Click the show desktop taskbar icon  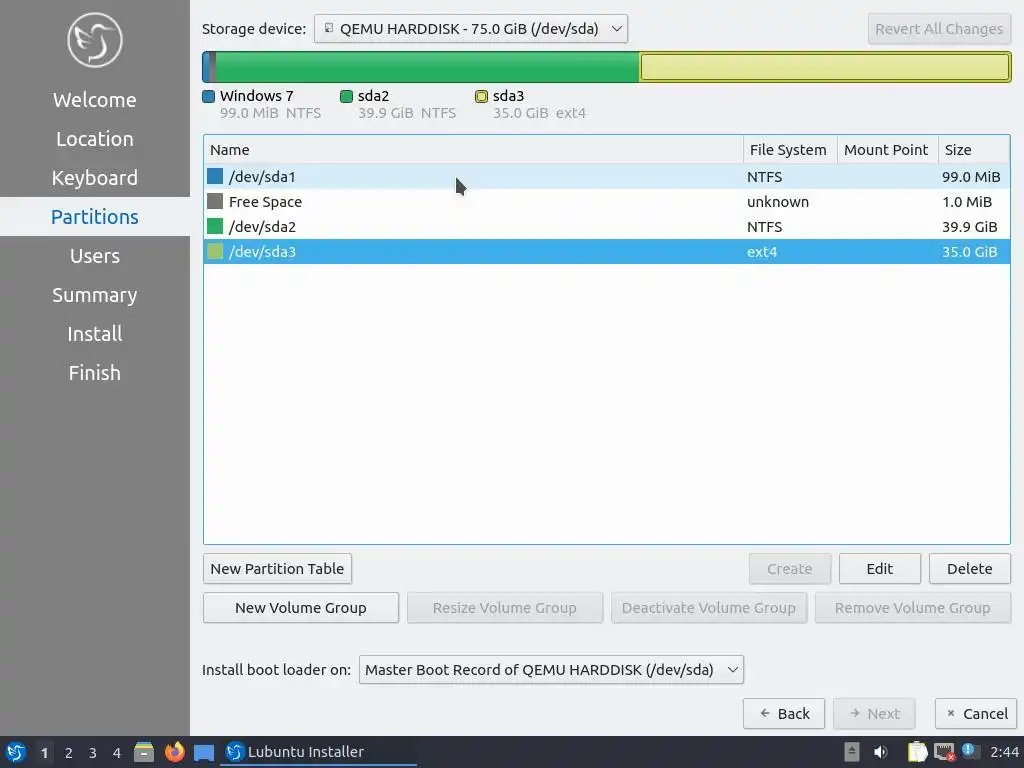point(204,752)
